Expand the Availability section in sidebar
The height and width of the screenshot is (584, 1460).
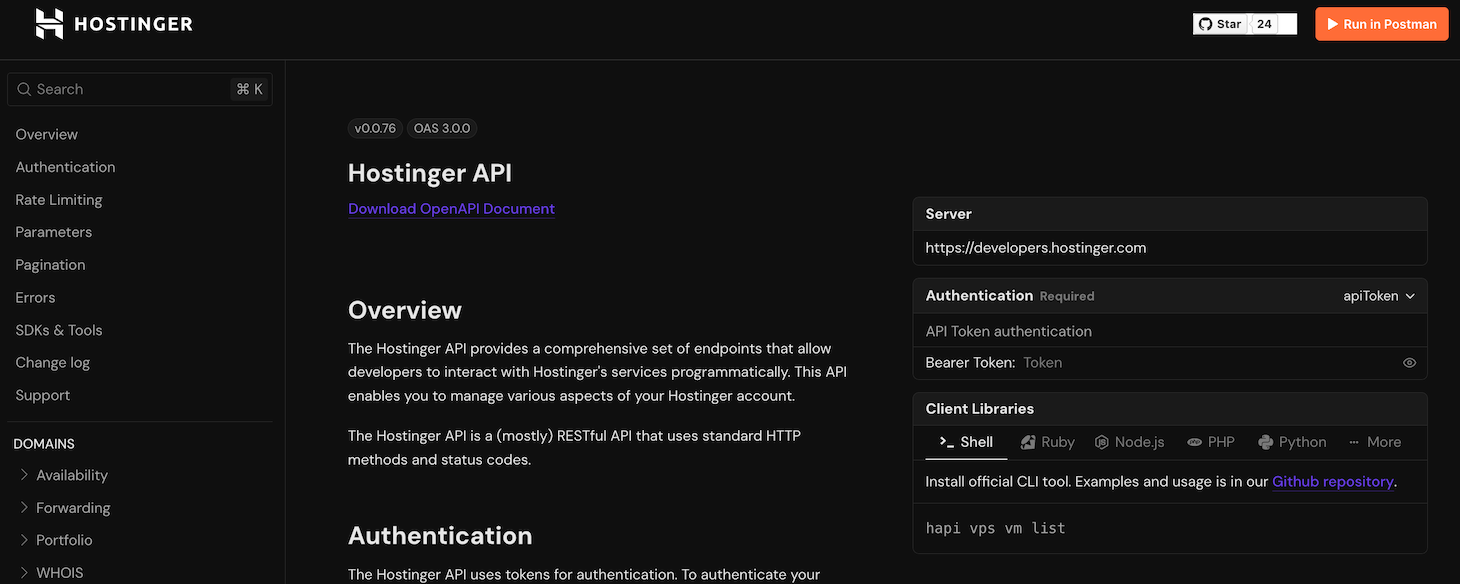click(x=25, y=475)
